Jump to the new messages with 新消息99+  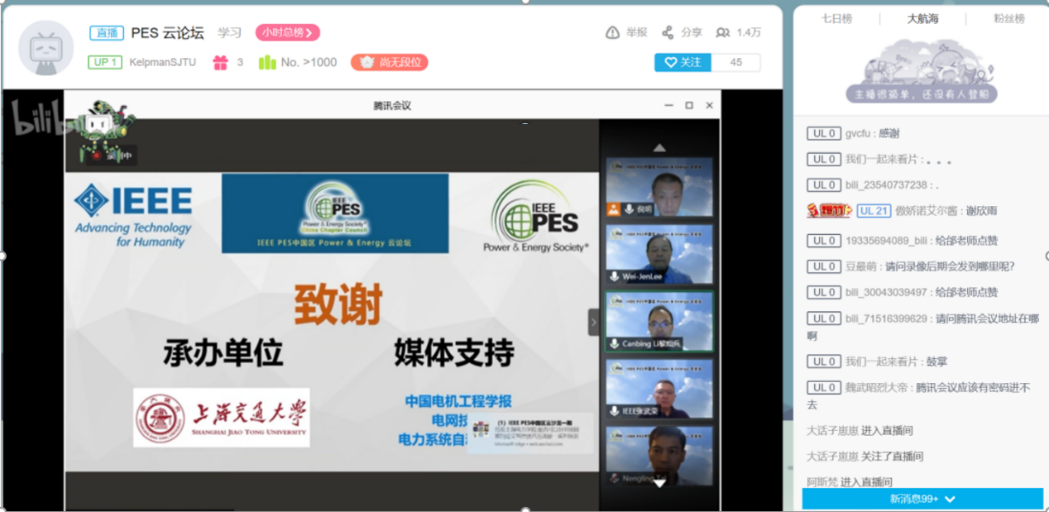pyautogui.click(x=923, y=499)
